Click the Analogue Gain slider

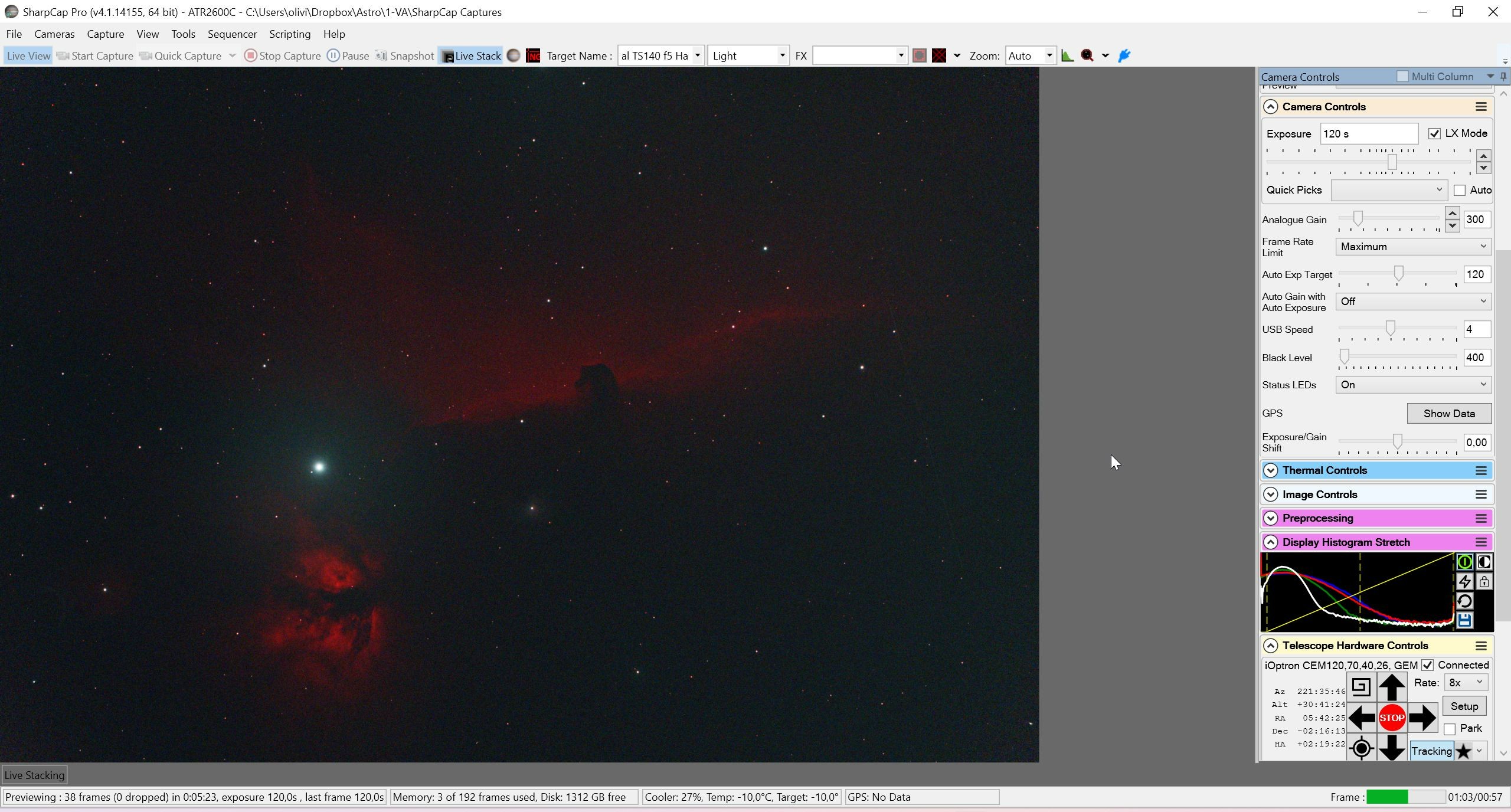(1388, 220)
